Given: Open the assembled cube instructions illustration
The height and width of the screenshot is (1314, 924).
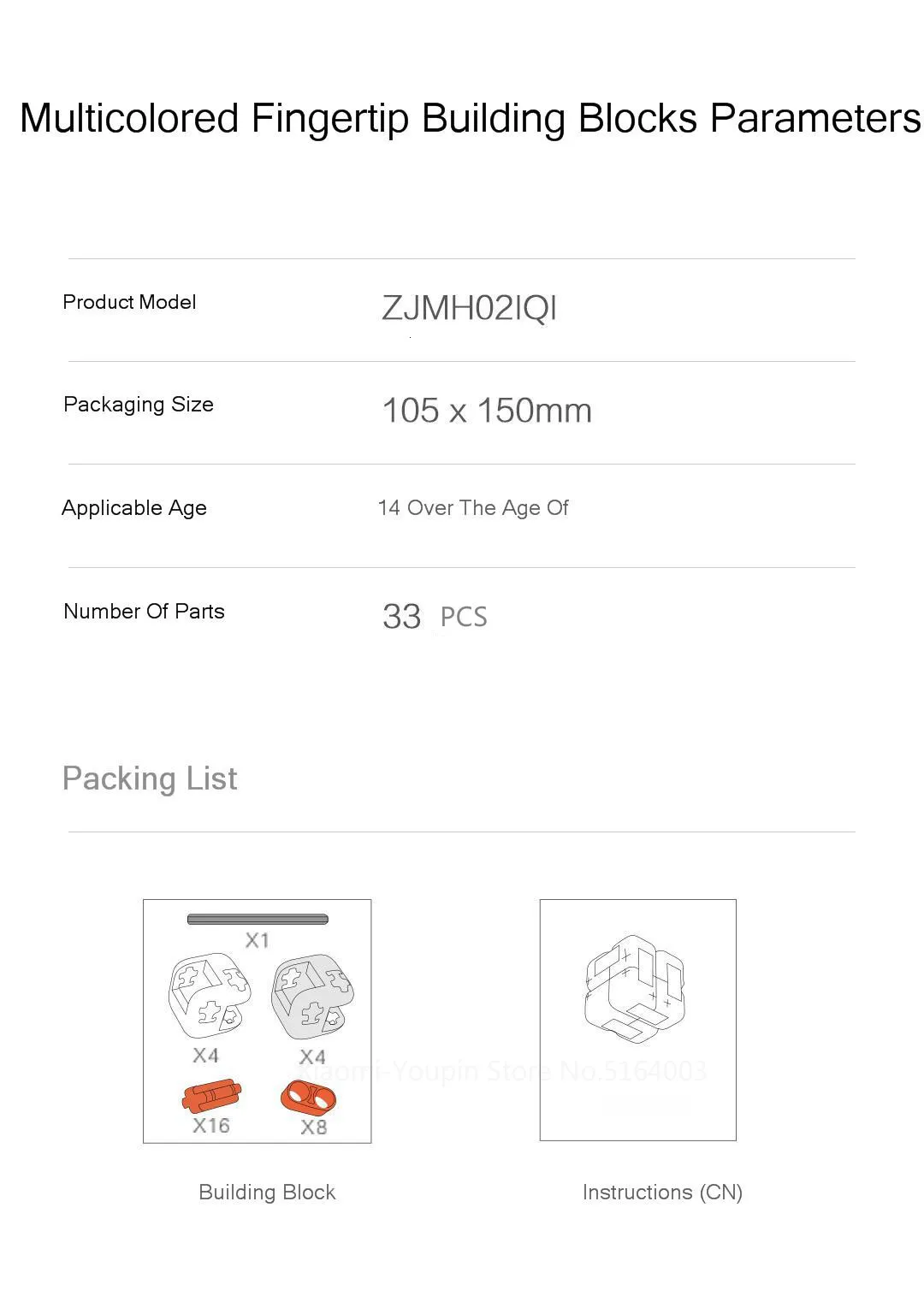Looking at the screenshot, I should (x=636, y=989).
